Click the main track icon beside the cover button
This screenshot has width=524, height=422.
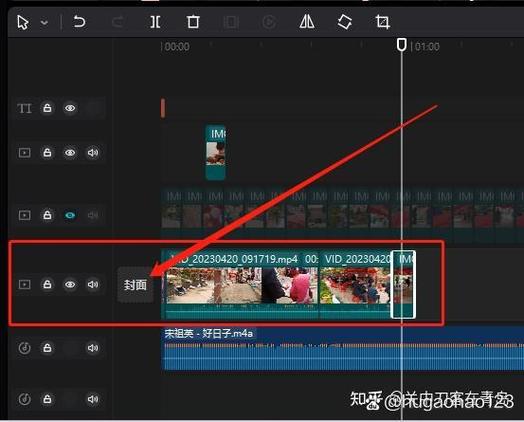tap(24, 284)
